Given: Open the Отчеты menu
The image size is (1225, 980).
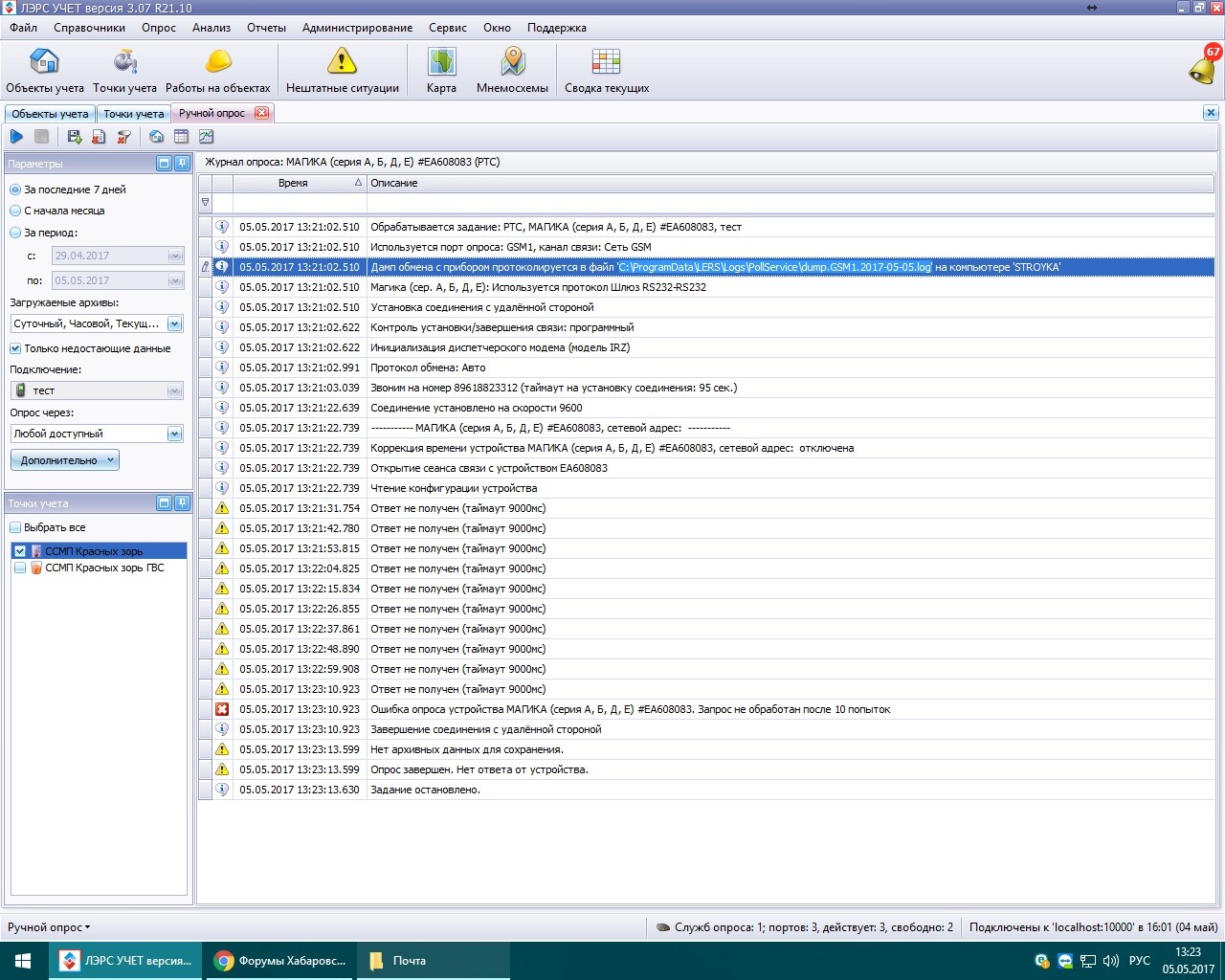Looking at the screenshot, I should (267, 28).
